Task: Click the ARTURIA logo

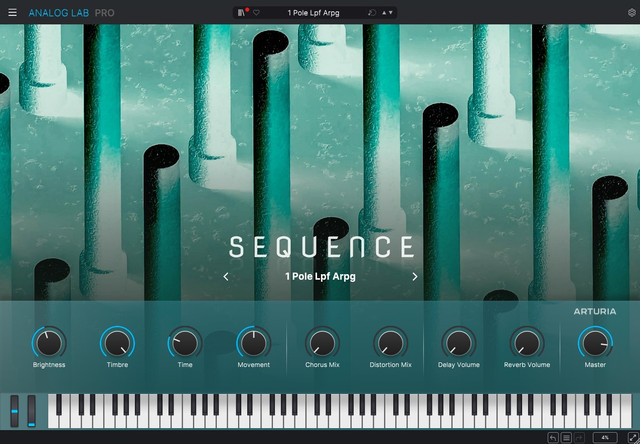Action: pyautogui.click(x=595, y=311)
